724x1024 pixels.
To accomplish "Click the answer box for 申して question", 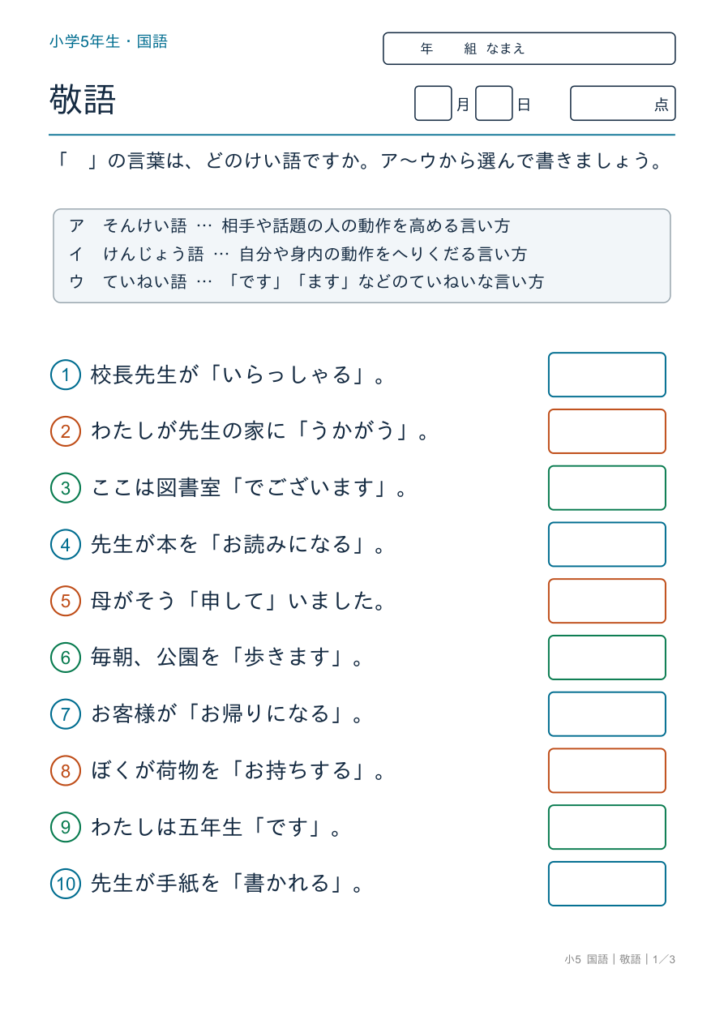I will (606, 601).
